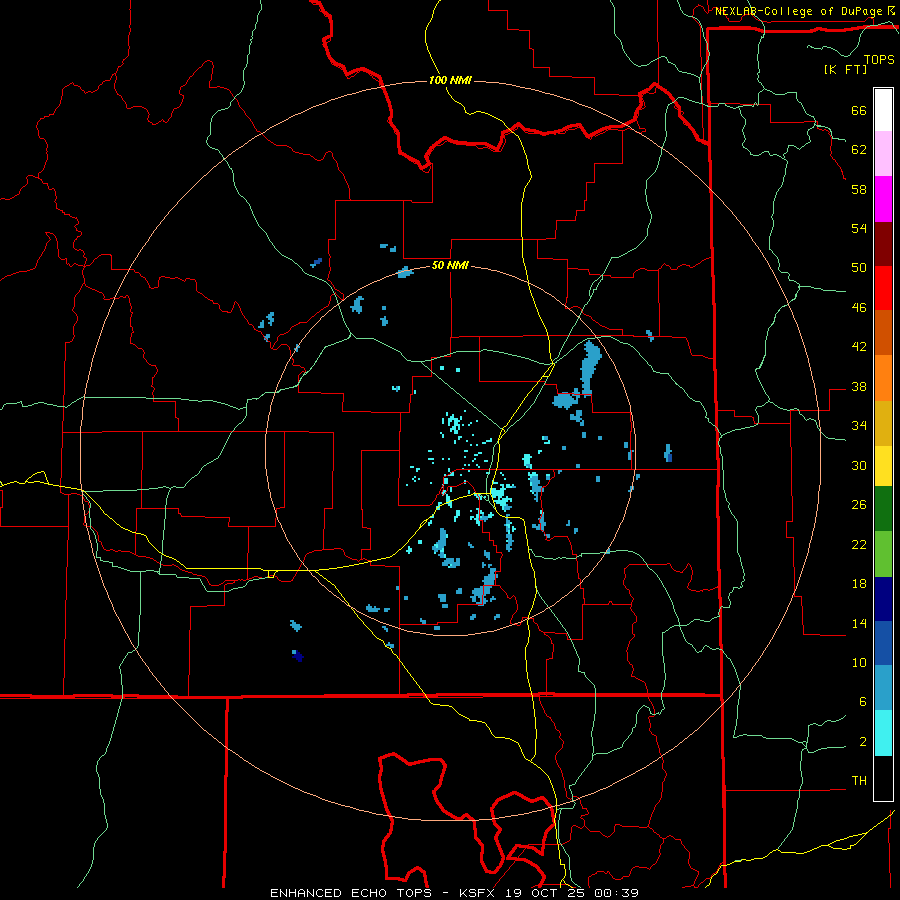This screenshot has height=900, width=900.
Task: Click the 66 value on the scale
Action: 859,110
